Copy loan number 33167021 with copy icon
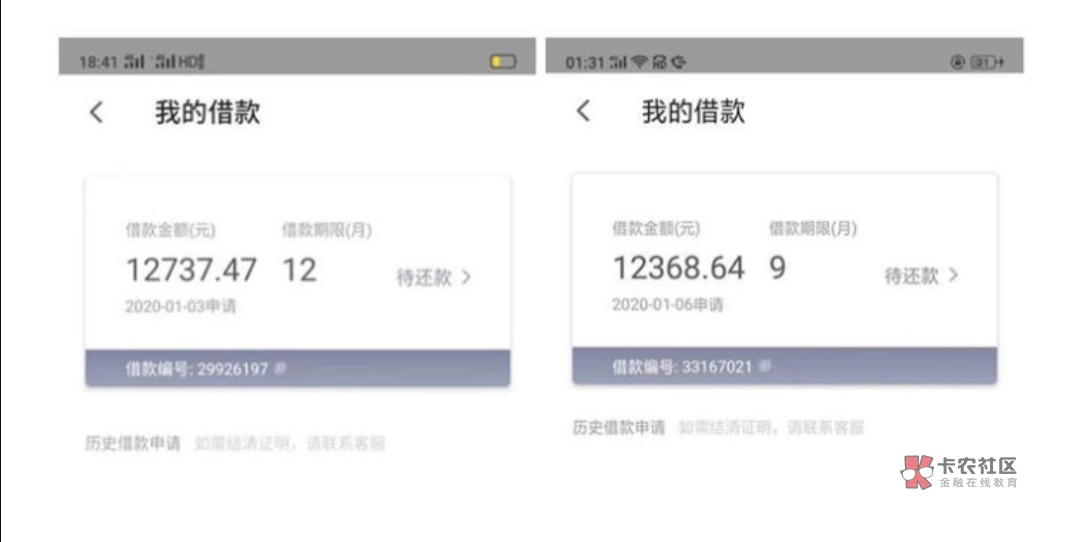The width and height of the screenshot is (1080, 542). click(765, 367)
